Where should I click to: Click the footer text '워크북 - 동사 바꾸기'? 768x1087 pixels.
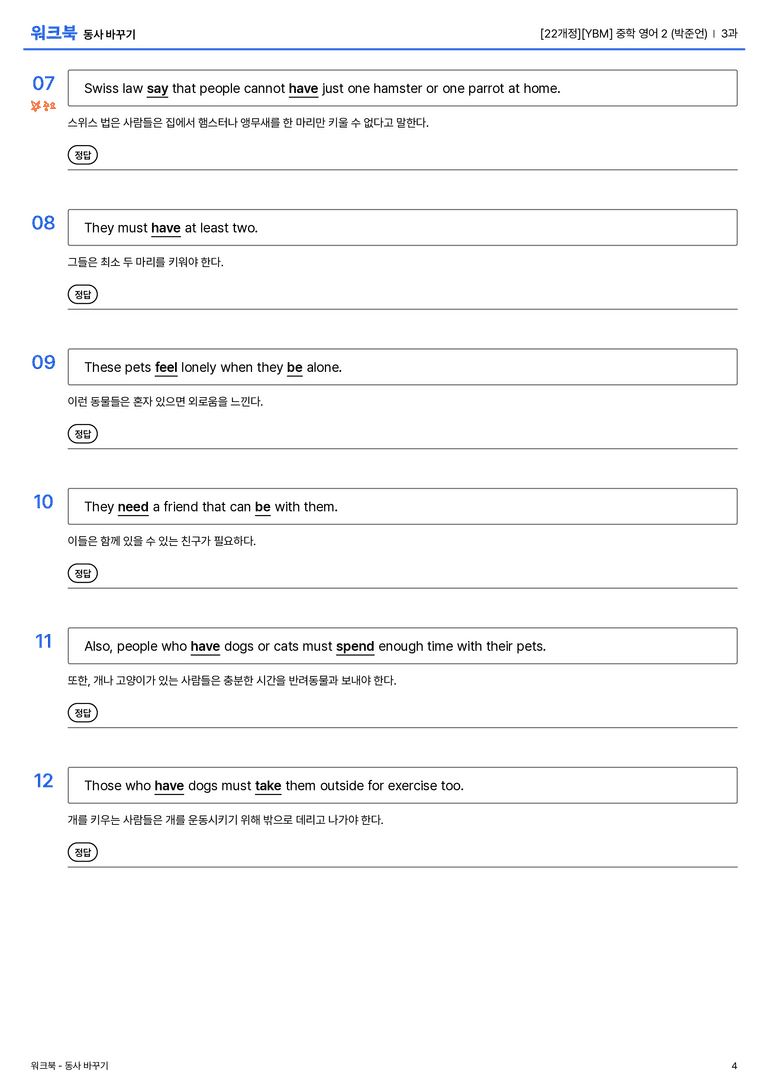click(x=69, y=1066)
